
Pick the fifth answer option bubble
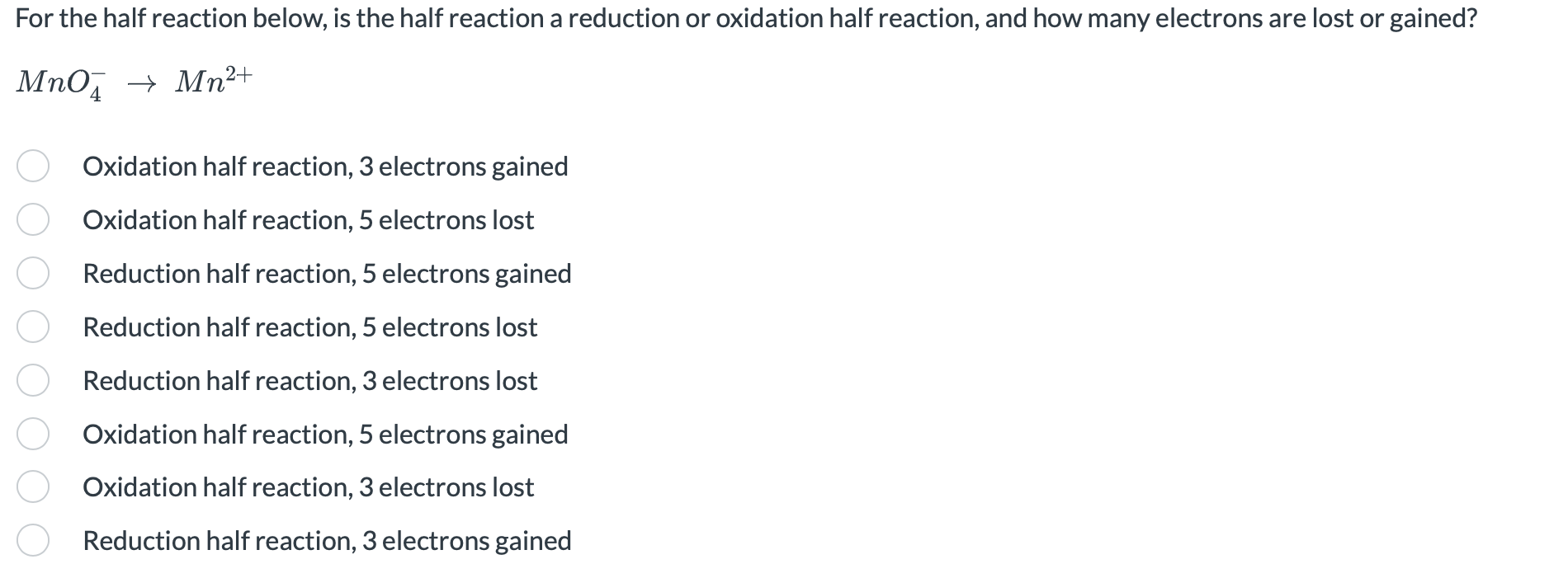(33, 381)
